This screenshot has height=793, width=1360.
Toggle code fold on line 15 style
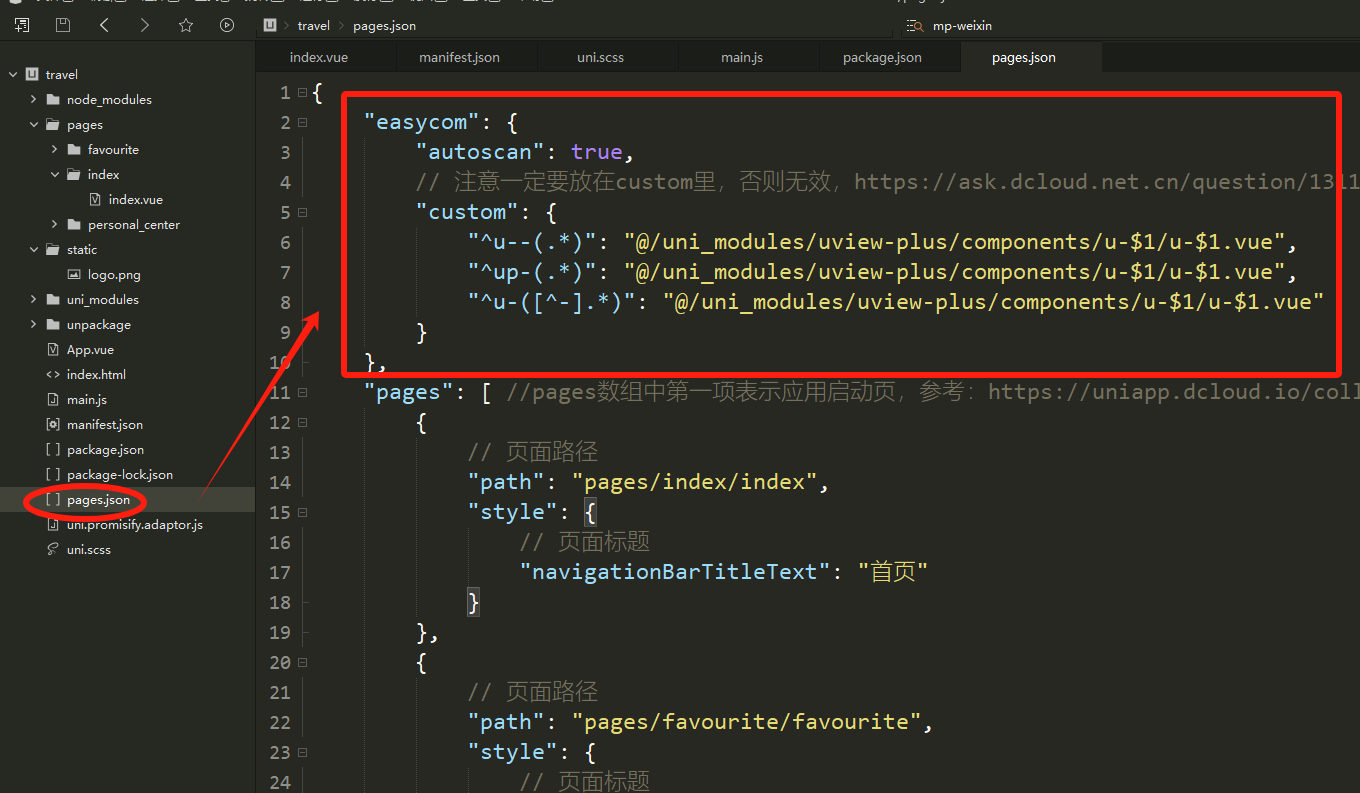click(302, 513)
